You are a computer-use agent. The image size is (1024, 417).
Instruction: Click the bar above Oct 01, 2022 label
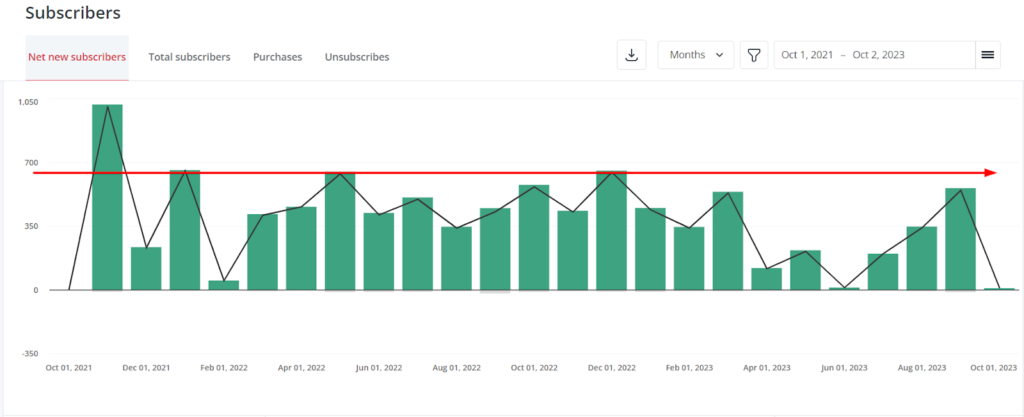tap(534, 237)
